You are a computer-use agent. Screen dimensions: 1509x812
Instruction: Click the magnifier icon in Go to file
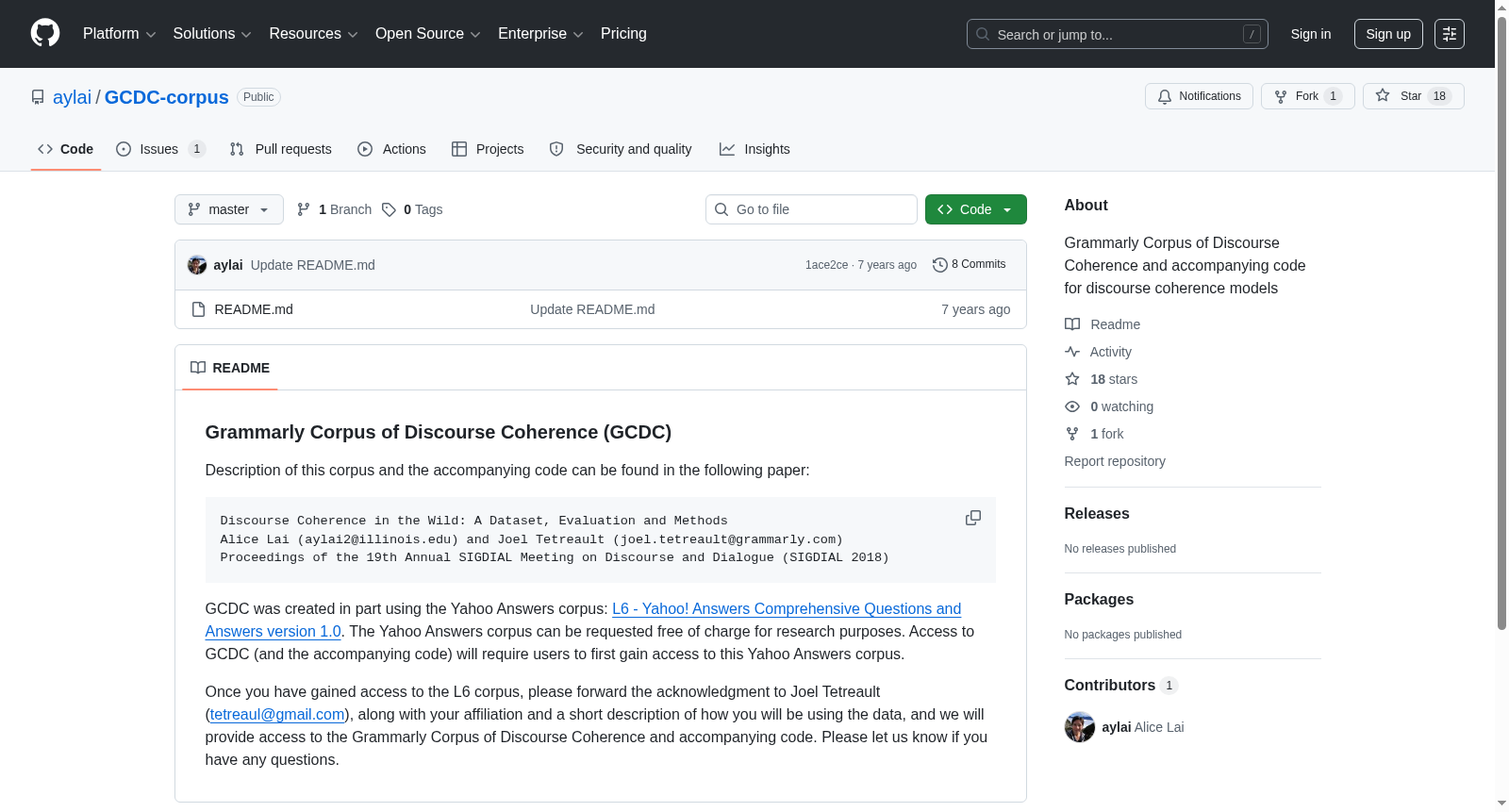tap(721, 209)
